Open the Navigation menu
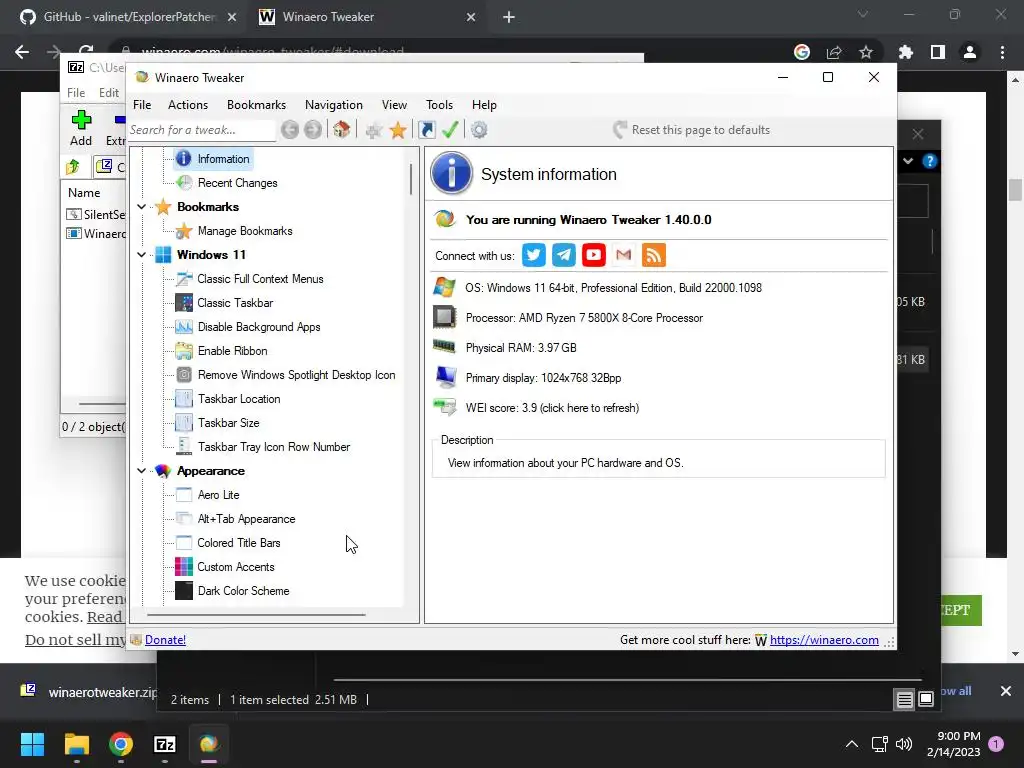Viewport: 1024px width, 768px height. [334, 105]
